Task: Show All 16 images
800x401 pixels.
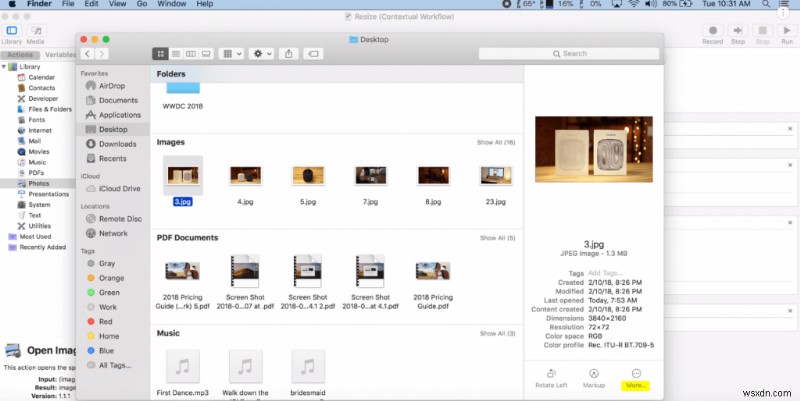Action: point(496,142)
